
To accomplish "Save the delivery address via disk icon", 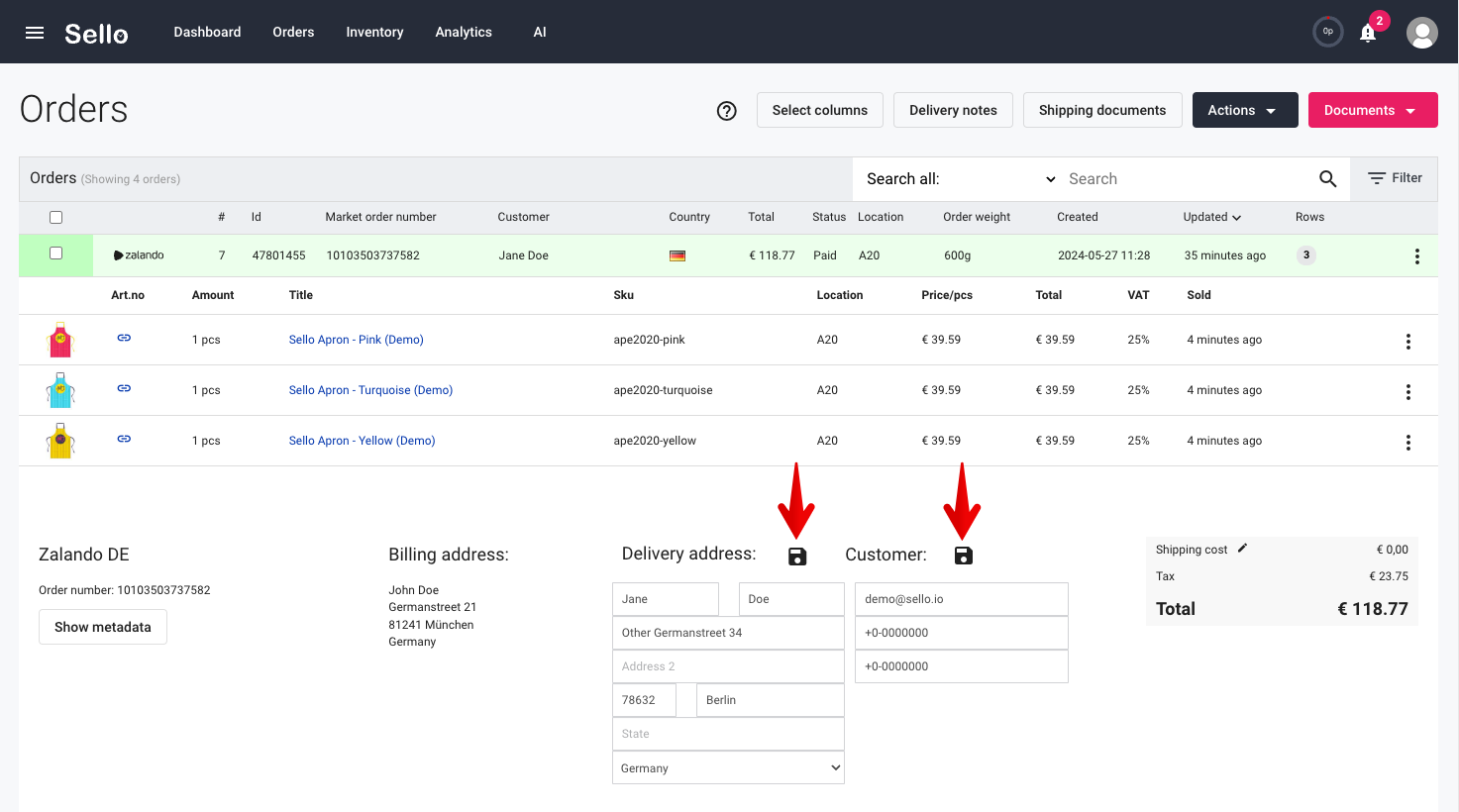I will point(797,557).
